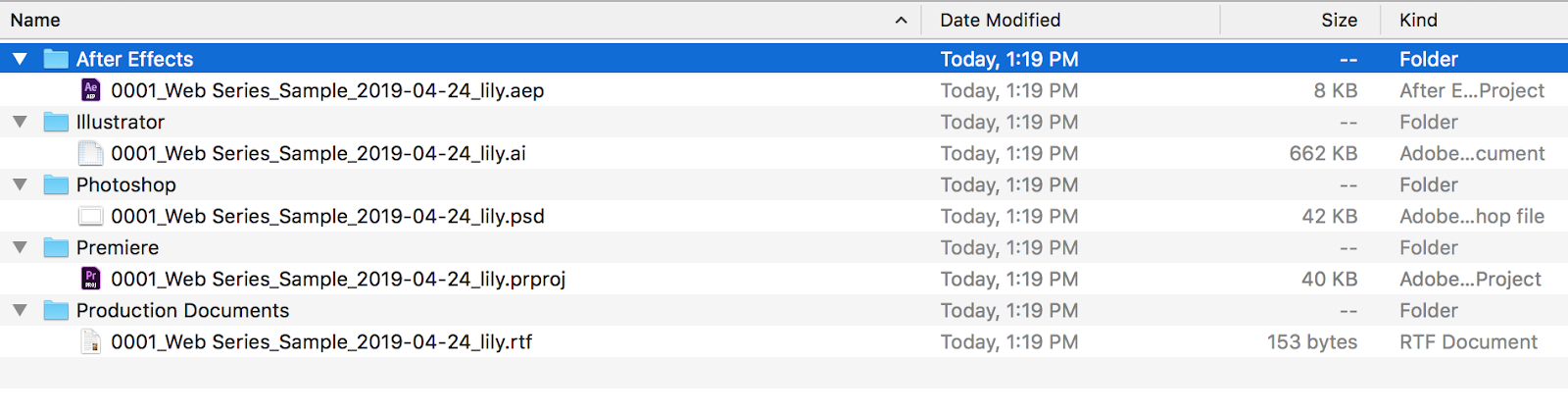Click the After Effects folder icon
This screenshot has width=1568, height=415.
tap(57, 59)
